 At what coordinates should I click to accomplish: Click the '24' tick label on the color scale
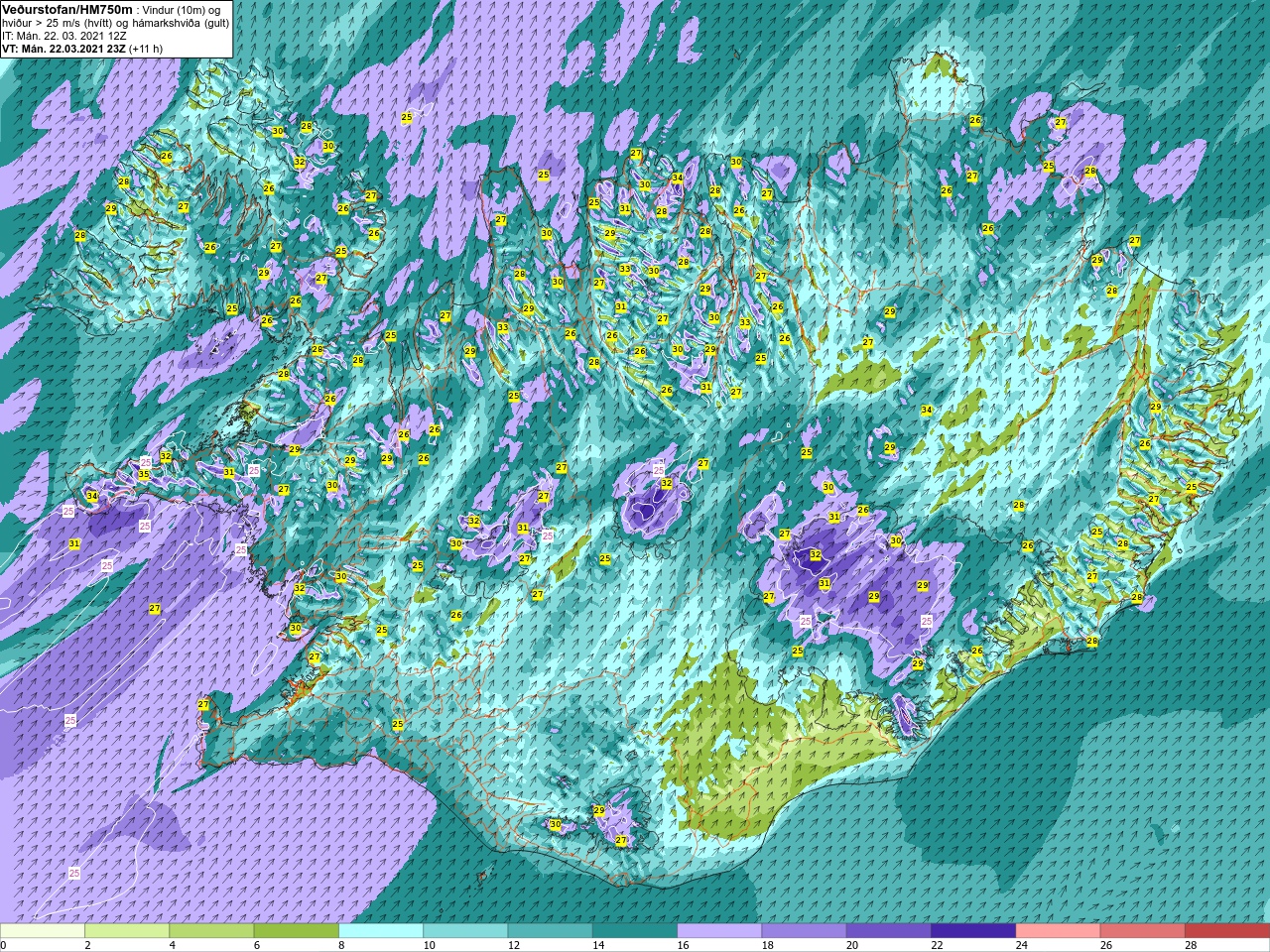(x=1022, y=945)
